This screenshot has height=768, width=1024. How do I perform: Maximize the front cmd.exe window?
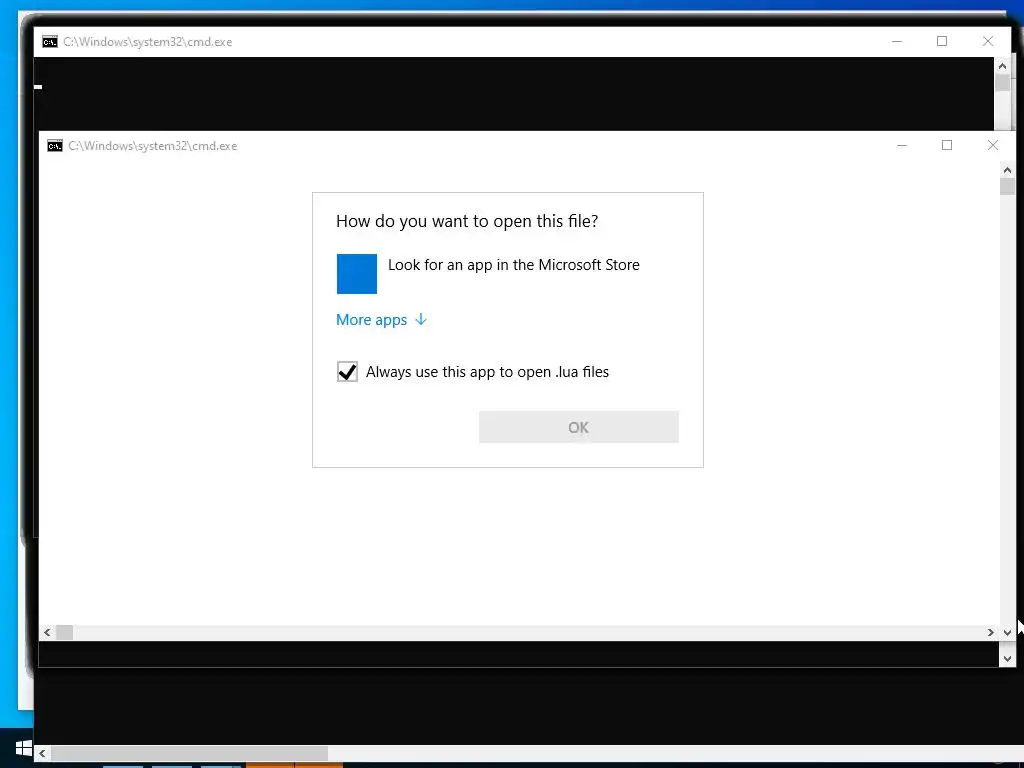[947, 145]
